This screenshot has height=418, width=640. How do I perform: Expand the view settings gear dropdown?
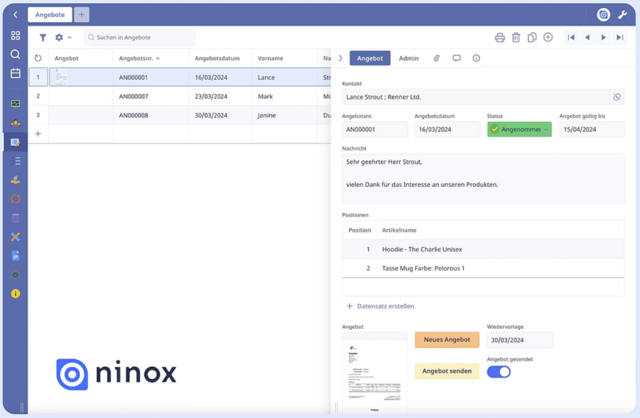pyautogui.click(x=63, y=38)
